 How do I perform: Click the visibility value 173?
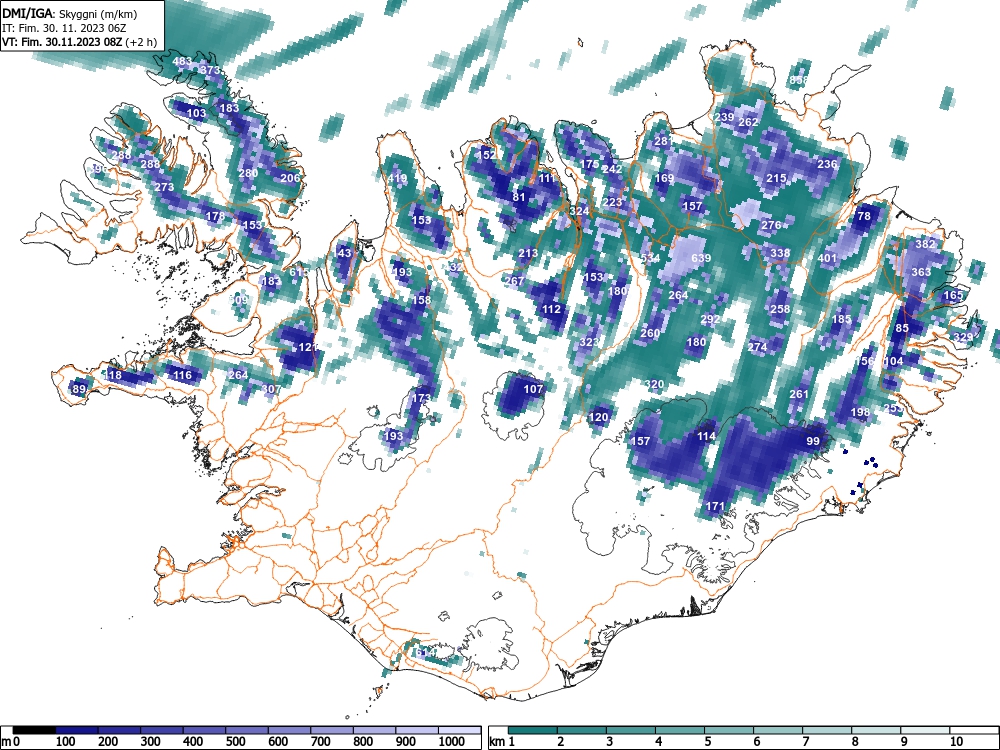pyautogui.click(x=421, y=399)
